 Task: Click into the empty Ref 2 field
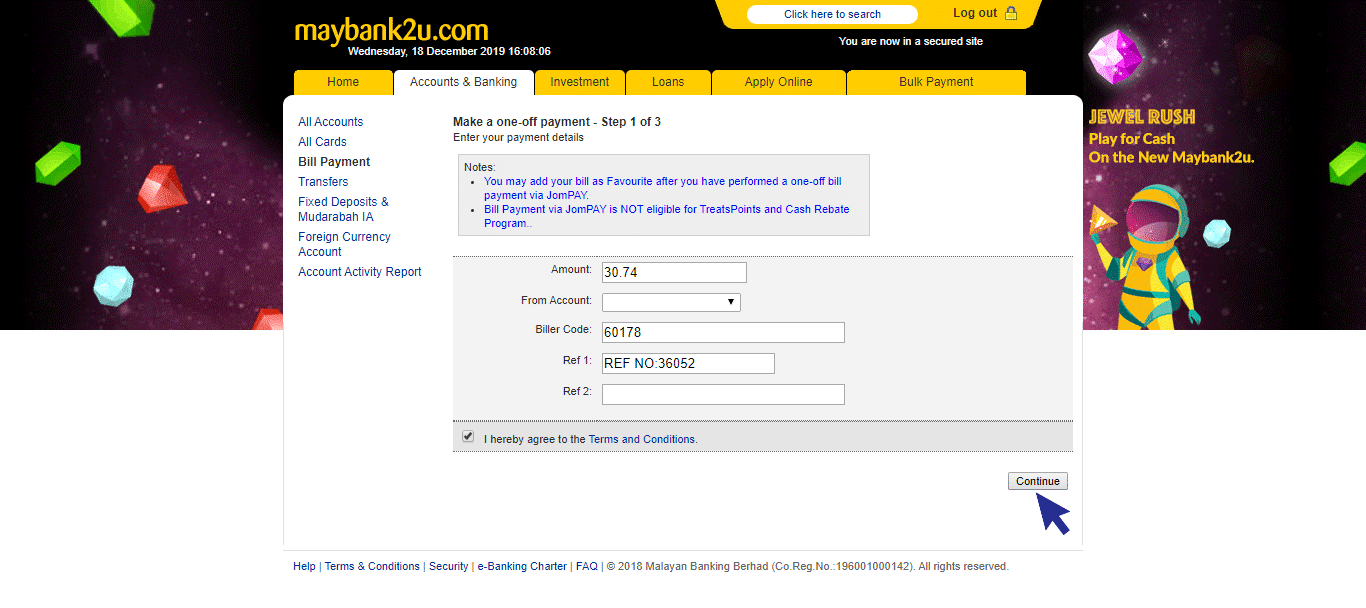723,395
